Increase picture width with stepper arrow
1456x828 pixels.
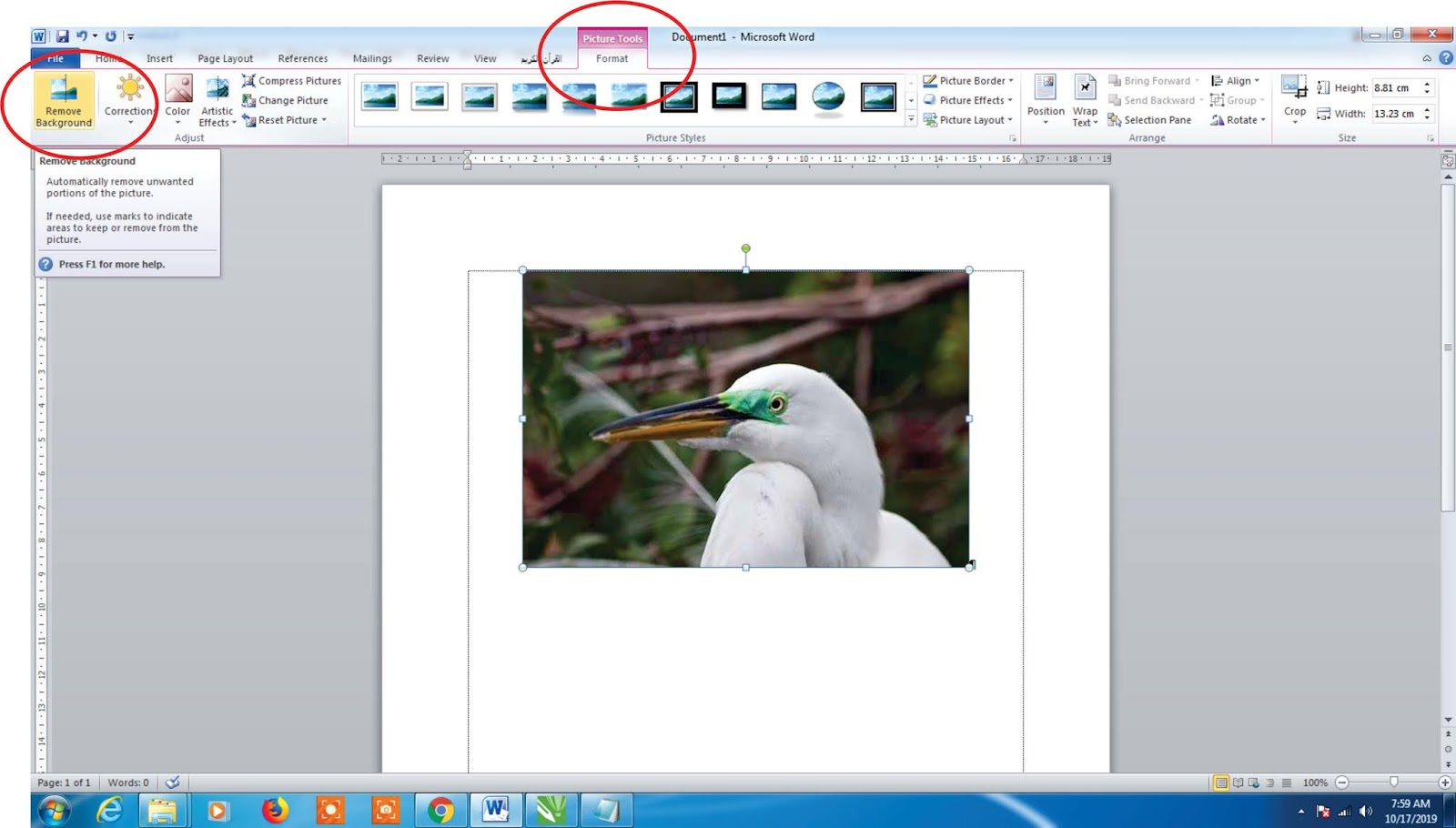[x=1427, y=109]
